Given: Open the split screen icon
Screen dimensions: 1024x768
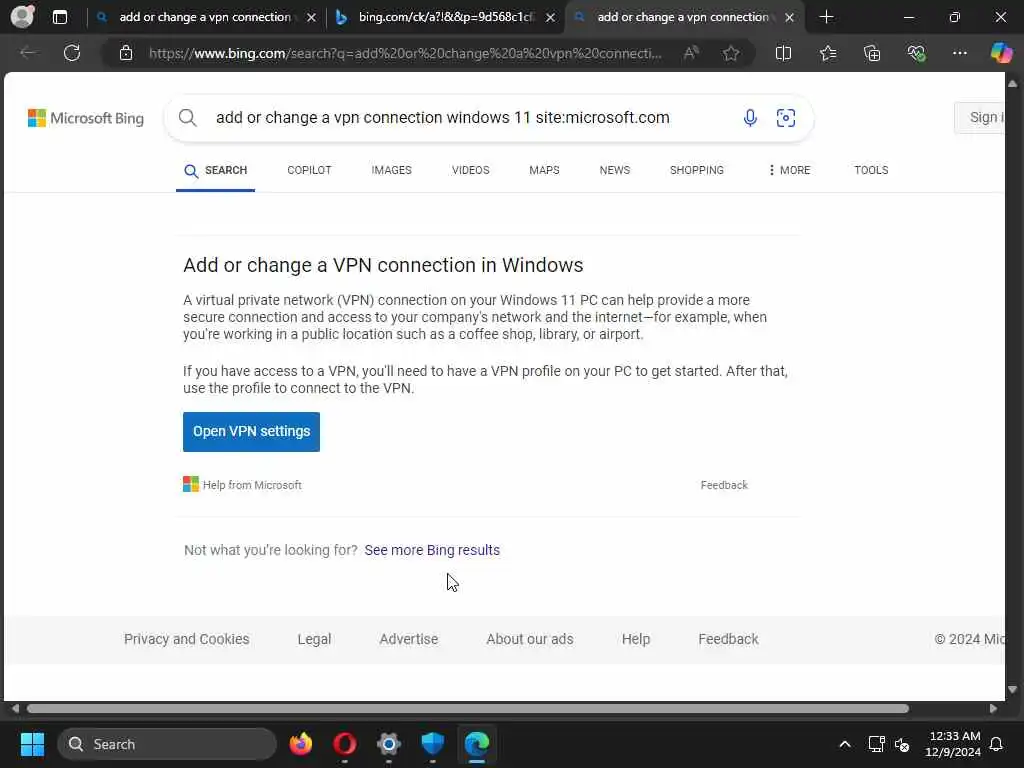Looking at the screenshot, I should 783,53.
